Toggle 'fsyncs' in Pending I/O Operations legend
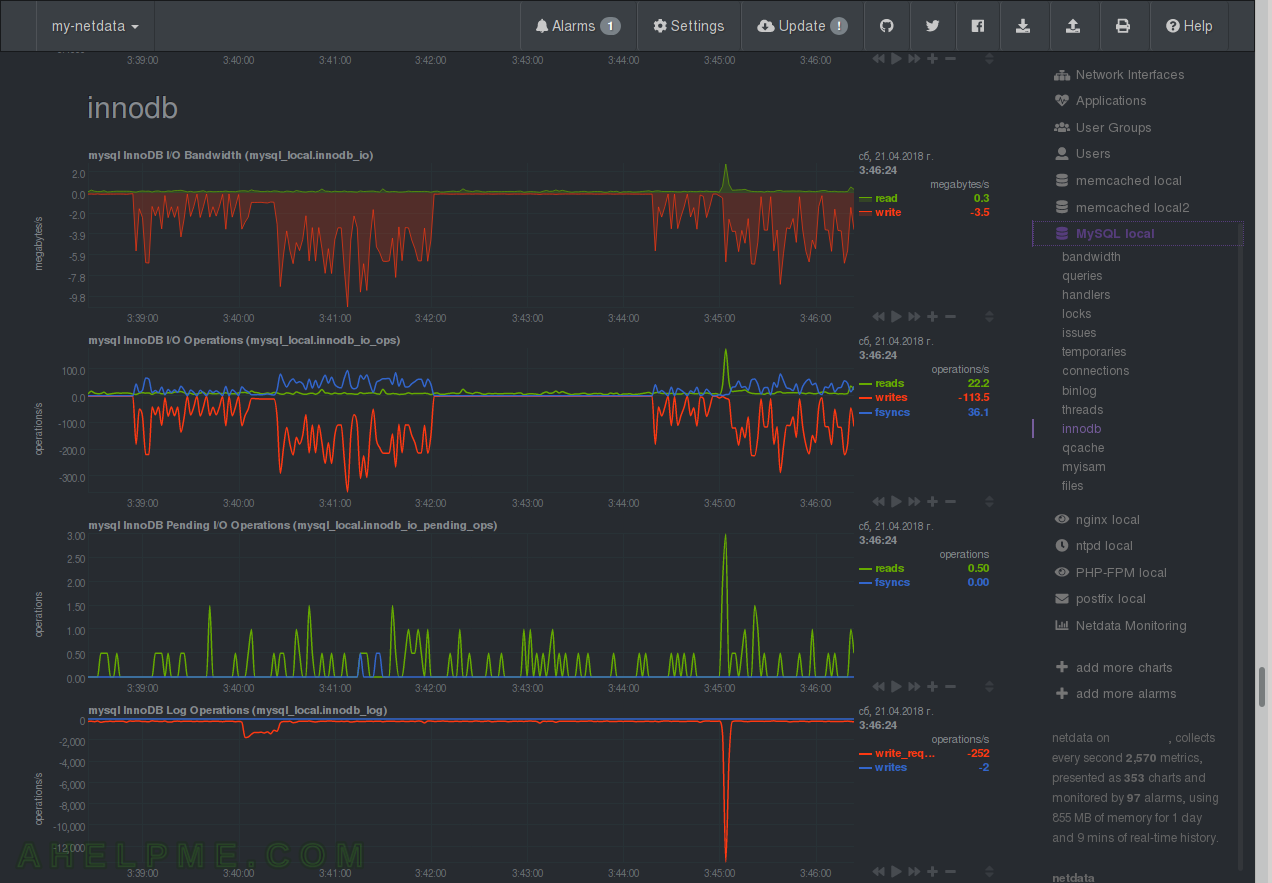Viewport: 1272px width, 883px height. 892,583
